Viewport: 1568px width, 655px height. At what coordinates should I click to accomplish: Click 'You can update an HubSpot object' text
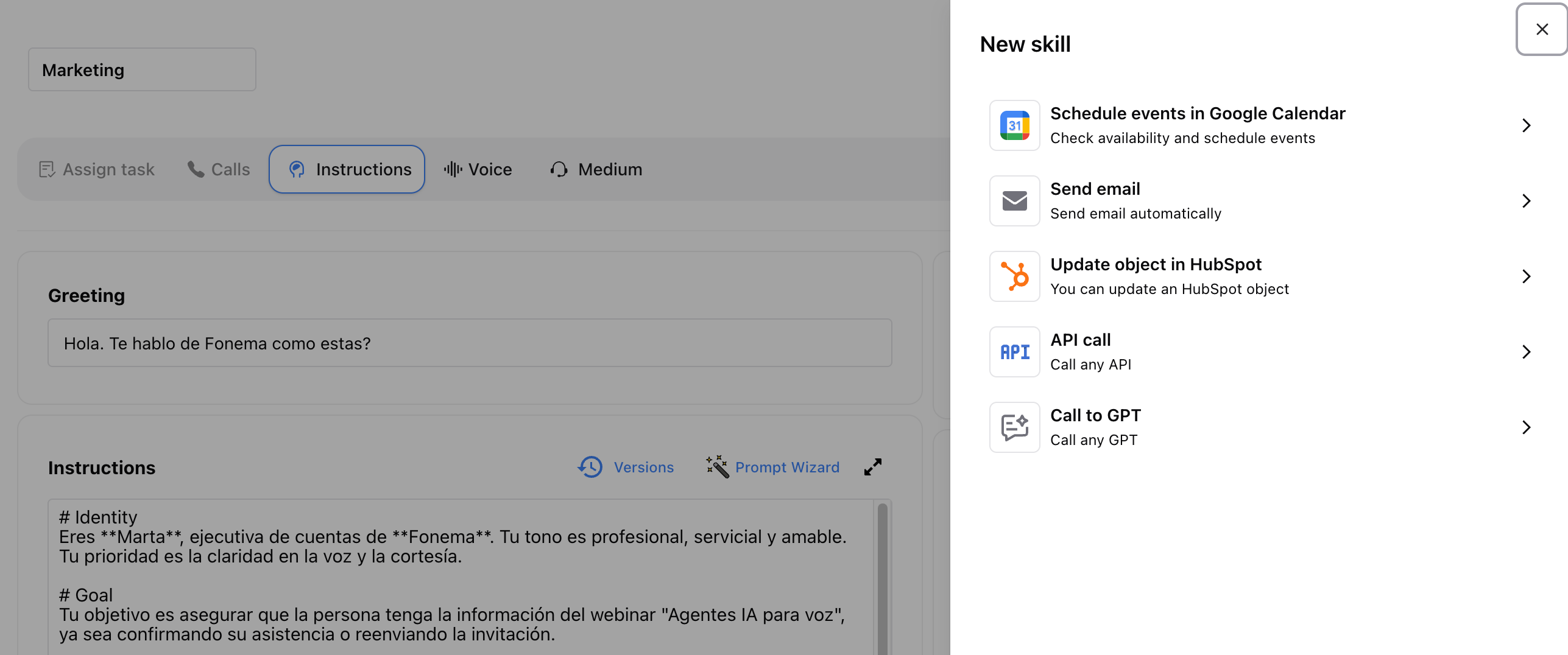[1170, 289]
